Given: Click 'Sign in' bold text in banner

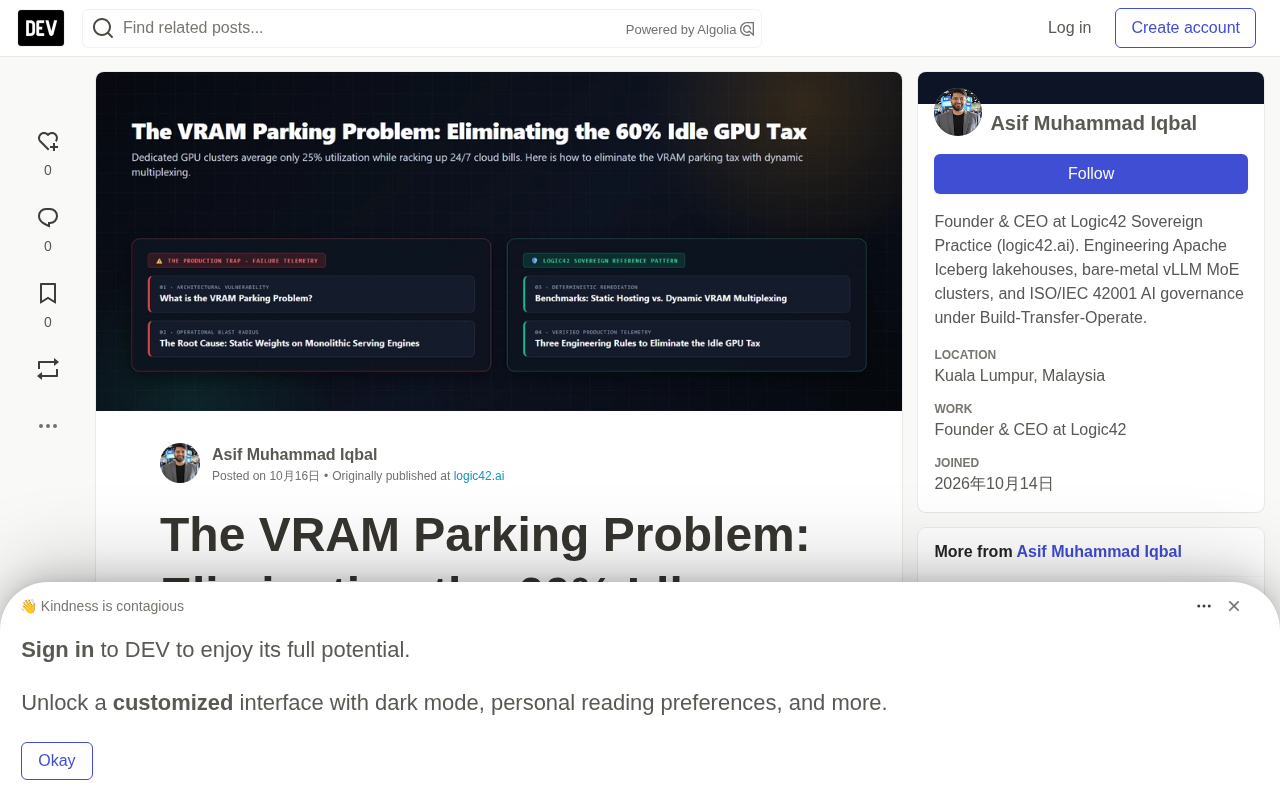Looking at the screenshot, I should click(58, 650).
